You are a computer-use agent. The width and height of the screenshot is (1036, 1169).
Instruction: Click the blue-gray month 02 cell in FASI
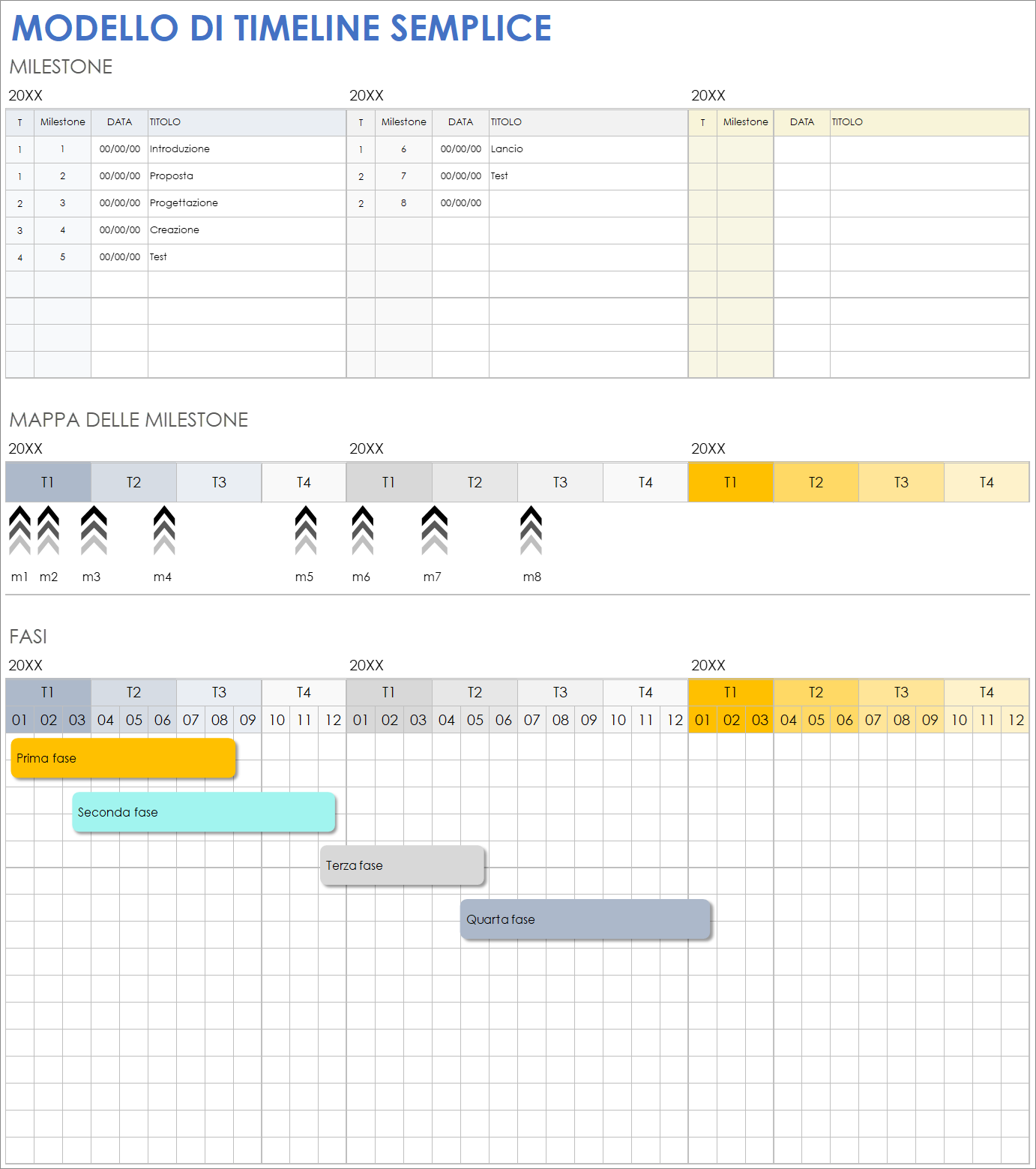tap(49, 720)
